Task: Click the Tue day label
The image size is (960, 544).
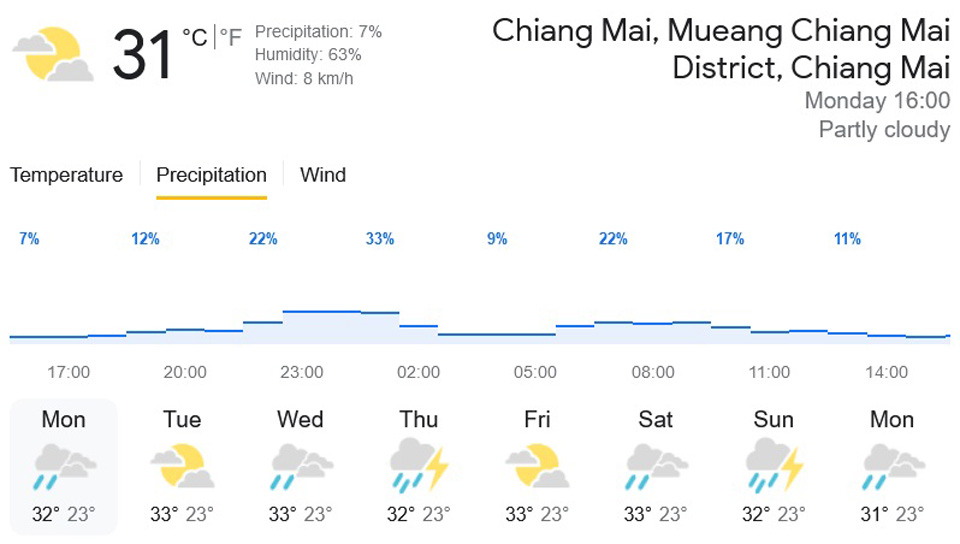Action: point(182,420)
